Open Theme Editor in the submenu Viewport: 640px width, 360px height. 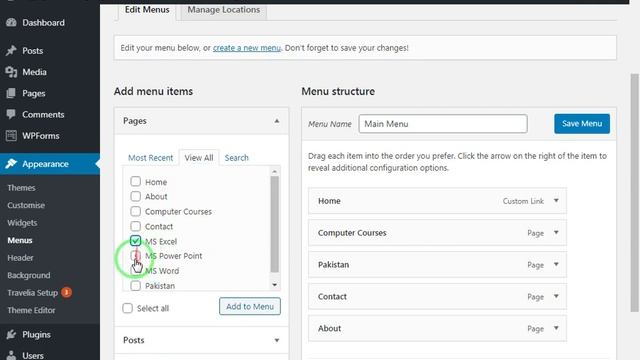(31, 310)
